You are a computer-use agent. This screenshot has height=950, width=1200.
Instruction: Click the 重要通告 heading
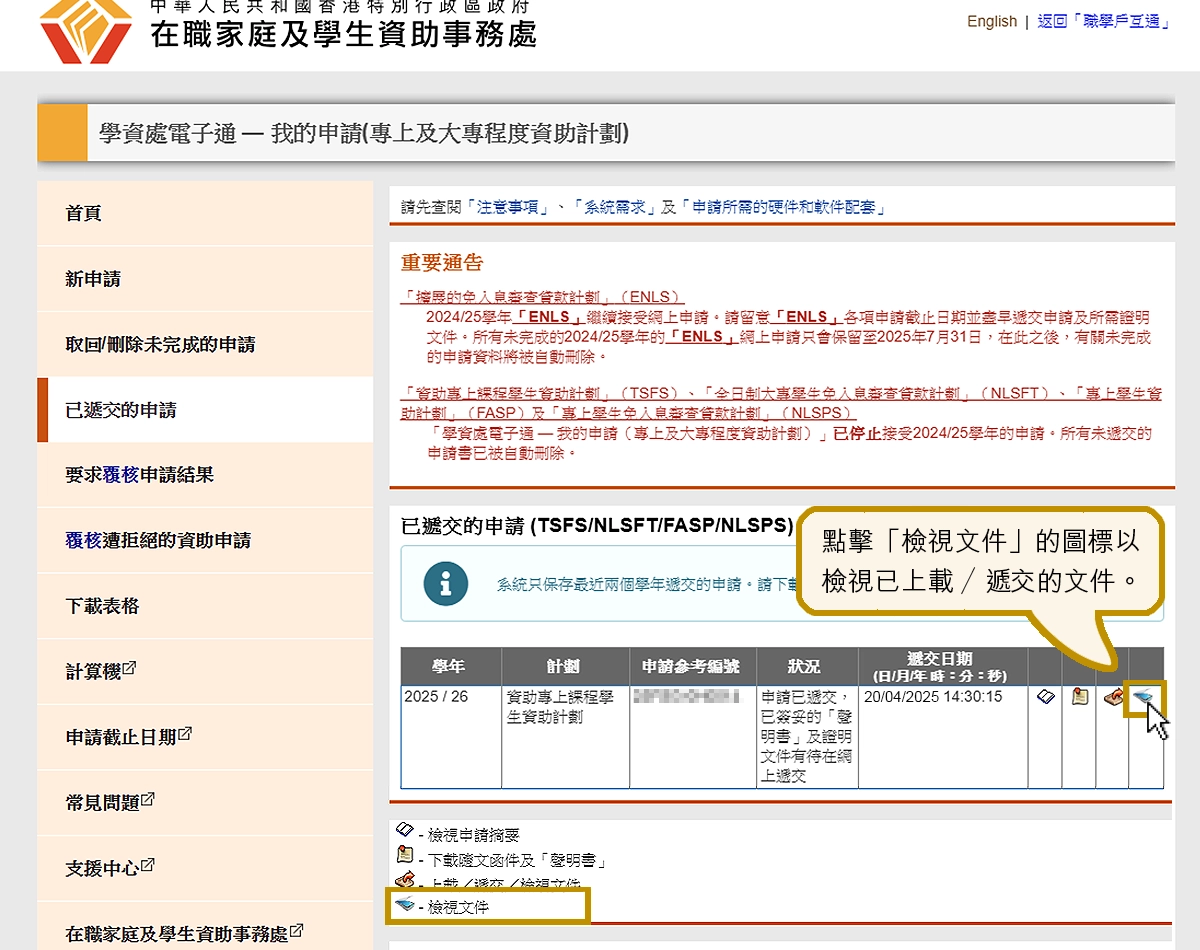pyautogui.click(x=442, y=263)
